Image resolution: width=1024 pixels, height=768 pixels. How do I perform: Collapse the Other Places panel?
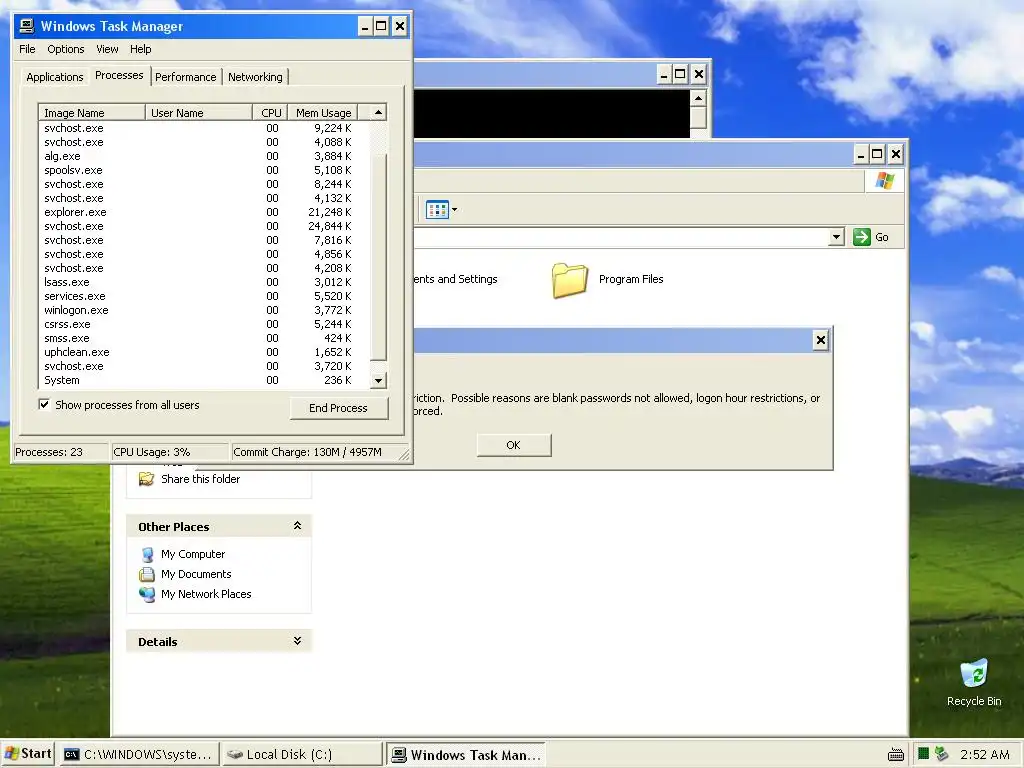(297, 526)
